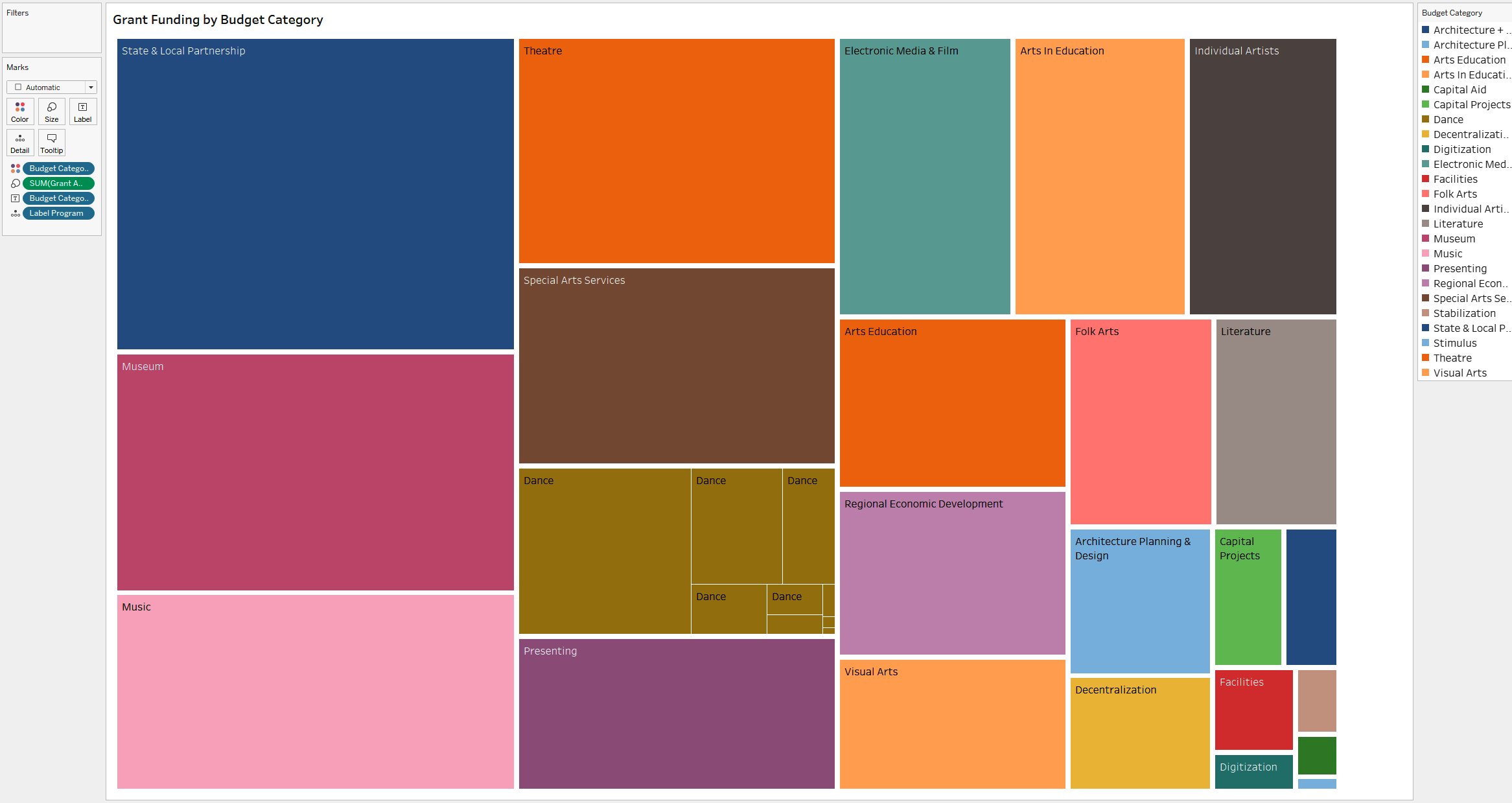Image resolution: width=1512 pixels, height=803 pixels.
Task: Click size icon beside SUM(Grant A.. pill
Action: click(16, 183)
